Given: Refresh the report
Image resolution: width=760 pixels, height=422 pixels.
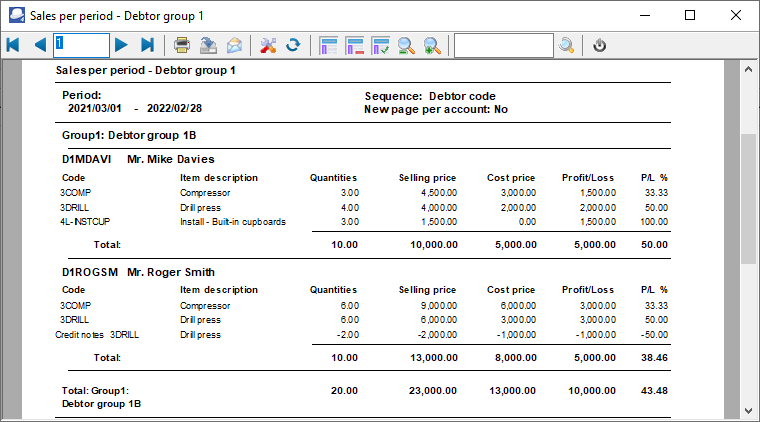Looking at the screenshot, I should (293, 45).
